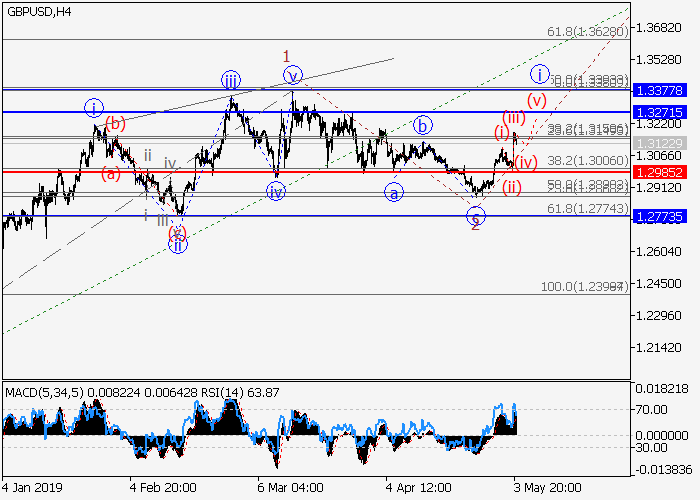This screenshot has width=700, height=500.
Task: Click the GBPUSD,H4 chart title
Action: (x=35, y=10)
